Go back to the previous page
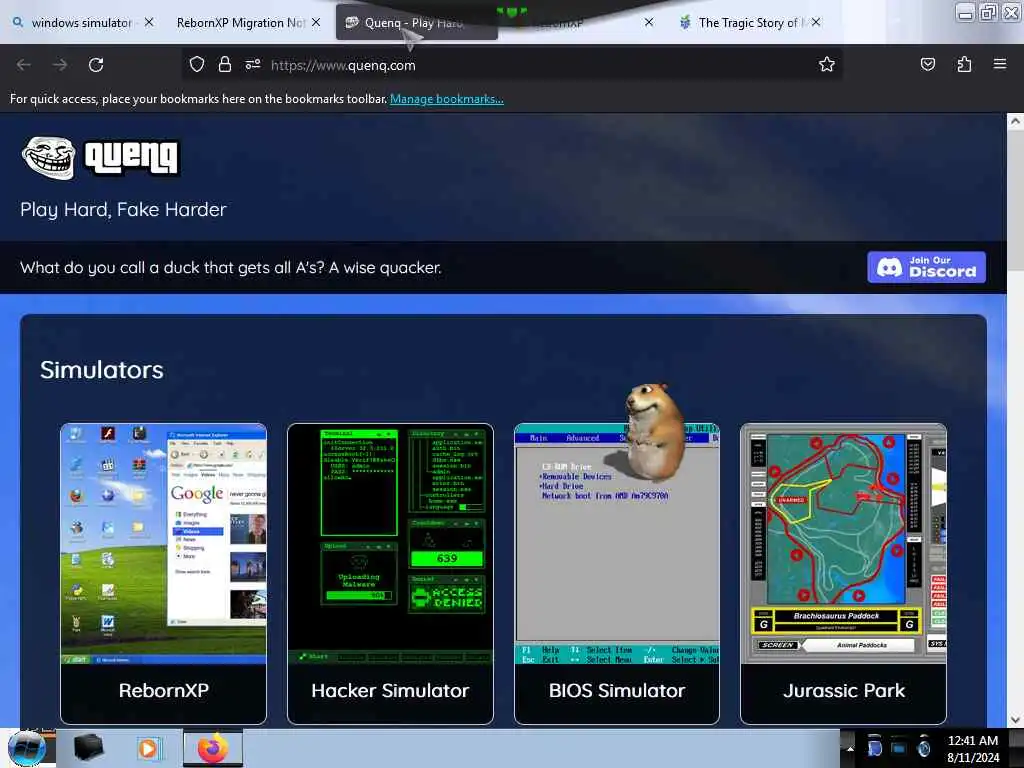This screenshot has height=768, width=1024. pos(24,65)
